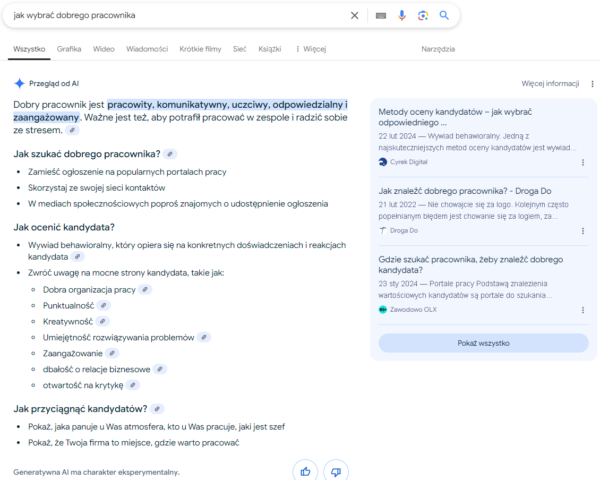Switch to the Wideo tab
Image resolution: width=600 pixels, height=480 pixels.
click(x=104, y=49)
